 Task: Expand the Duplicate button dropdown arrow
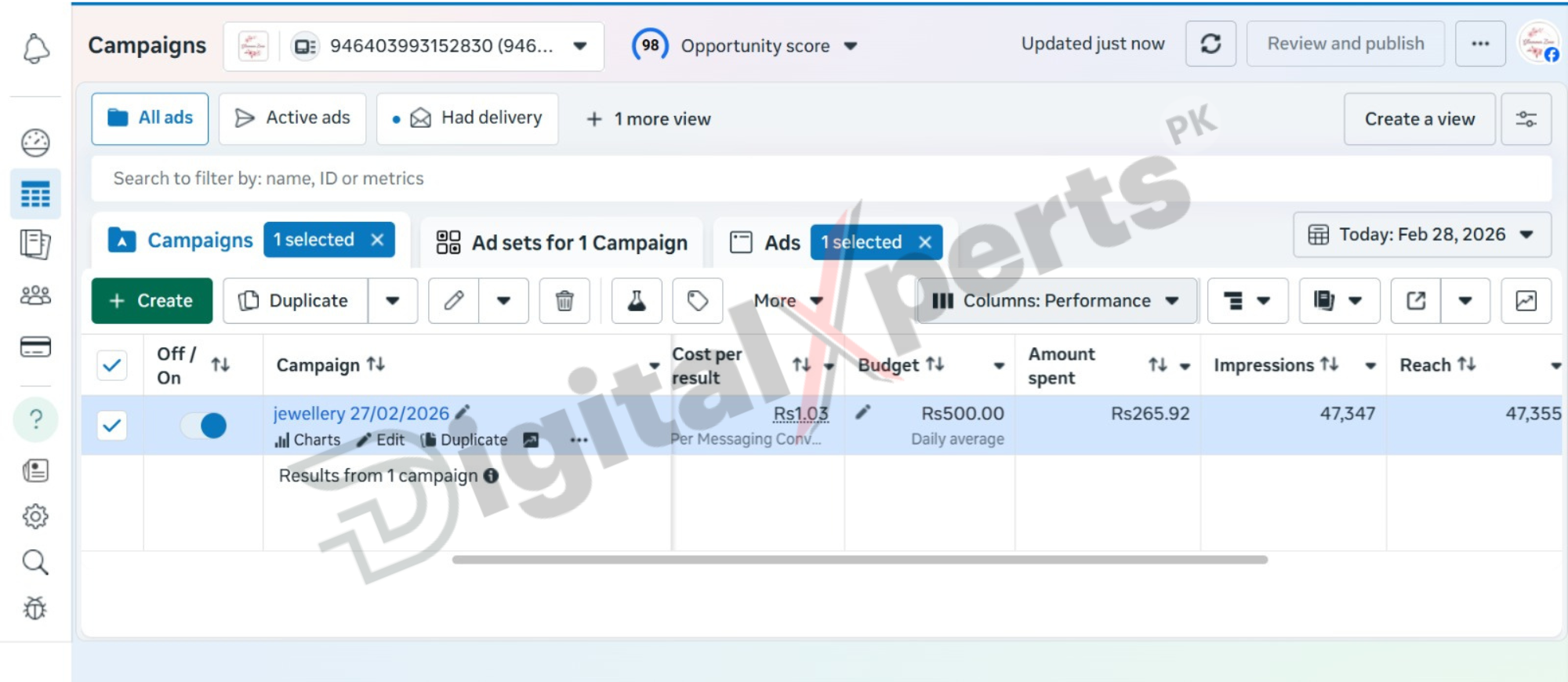click(x=393, y=301)
